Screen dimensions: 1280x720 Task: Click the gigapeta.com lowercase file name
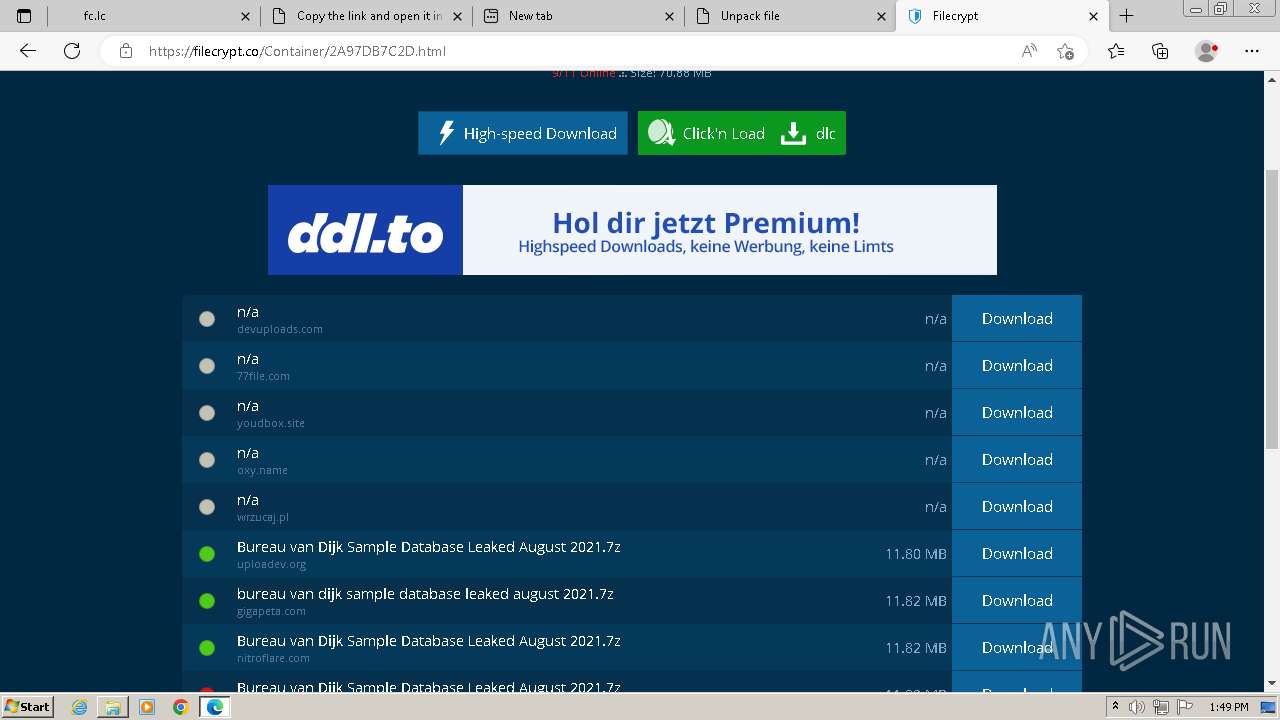click(x=425, y=594)
